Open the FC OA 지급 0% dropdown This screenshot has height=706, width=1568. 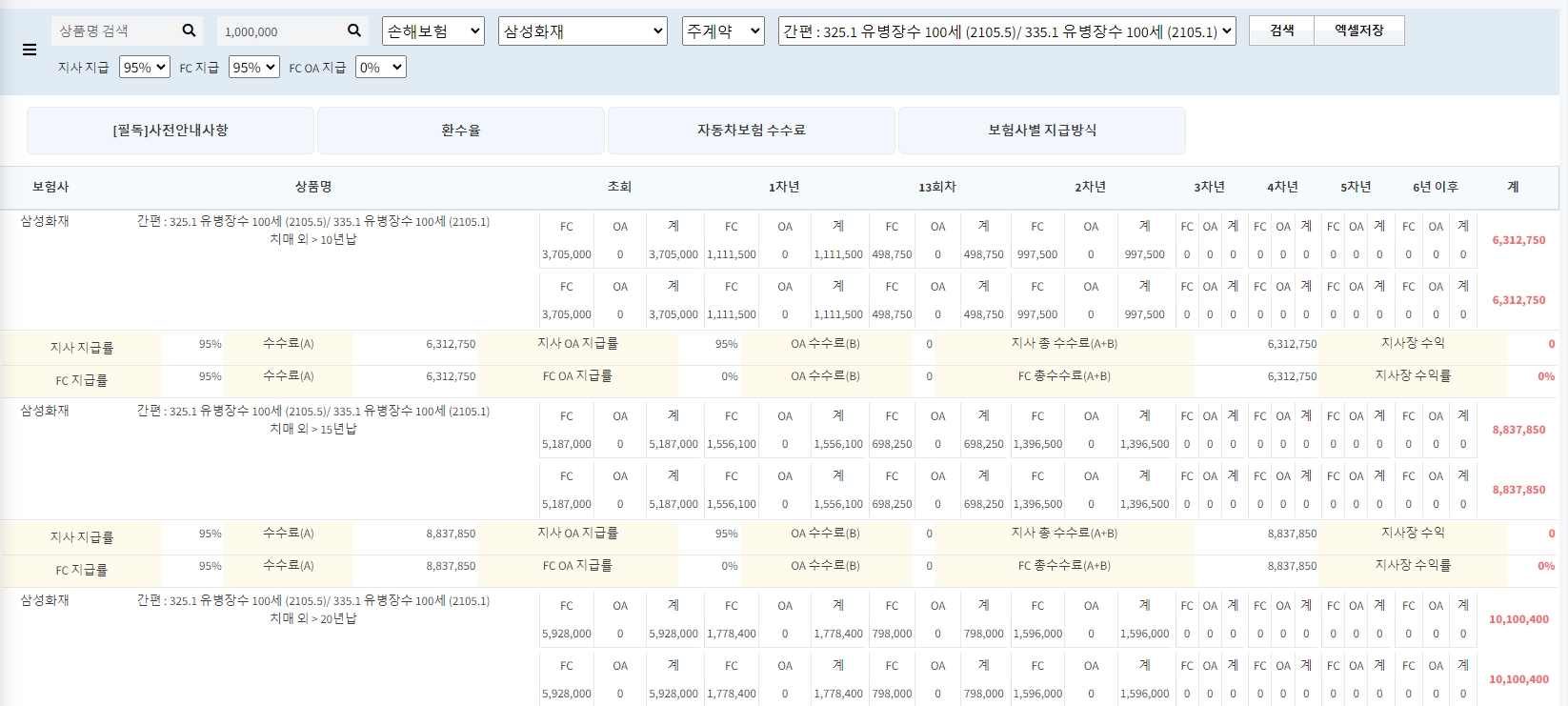point(381,68)
